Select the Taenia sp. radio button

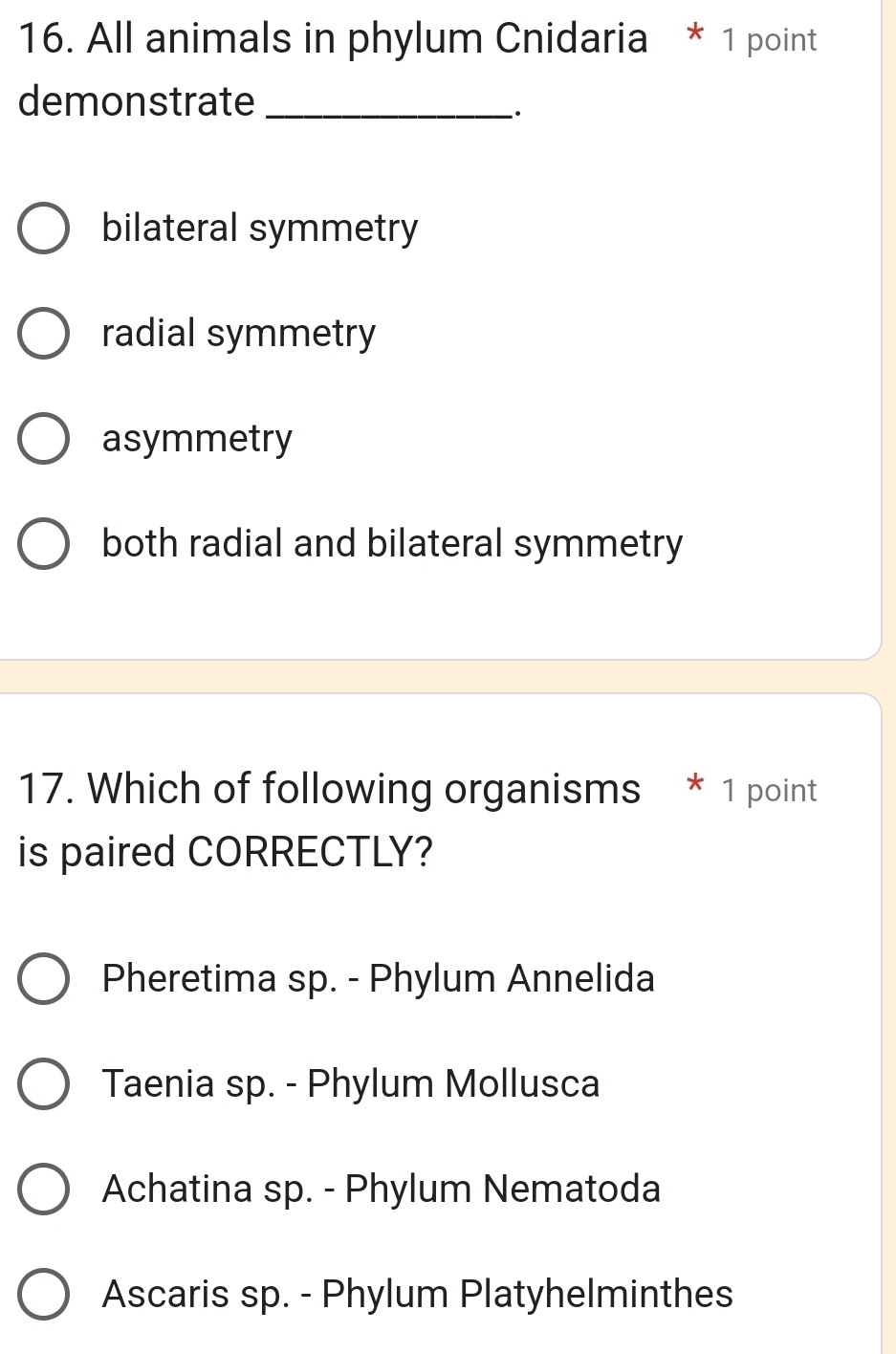43,1084
